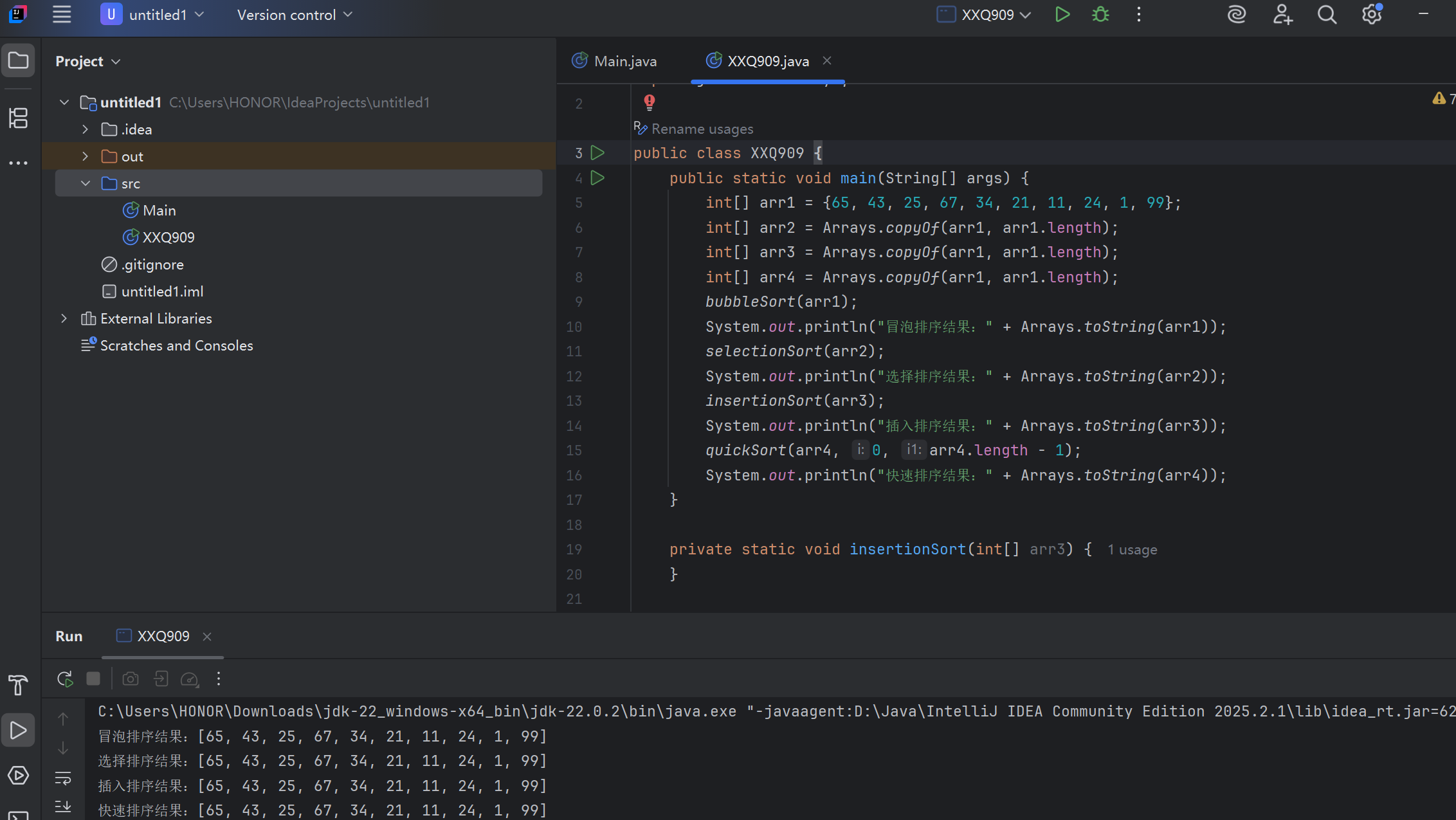The image size is (1456, 820).
Task: Click the AI assistant swirl icon
Action: (x=1237, y=14)
